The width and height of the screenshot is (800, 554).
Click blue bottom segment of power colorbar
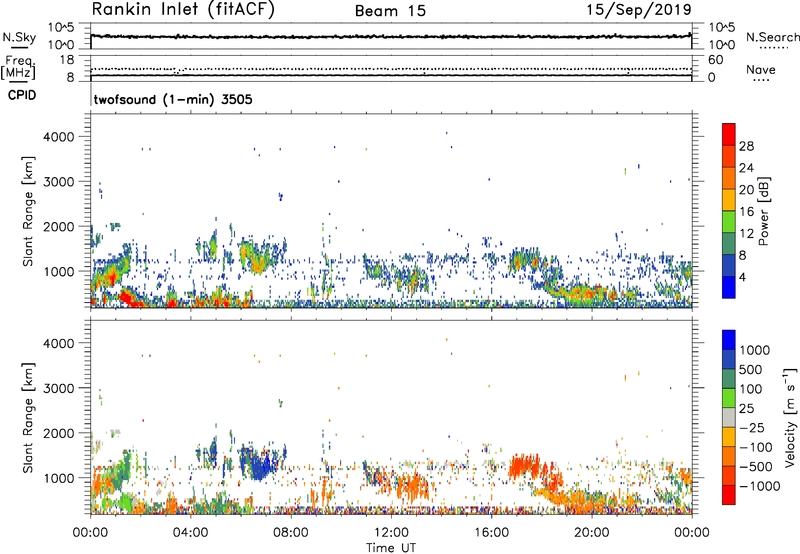(x=729, y=287)
